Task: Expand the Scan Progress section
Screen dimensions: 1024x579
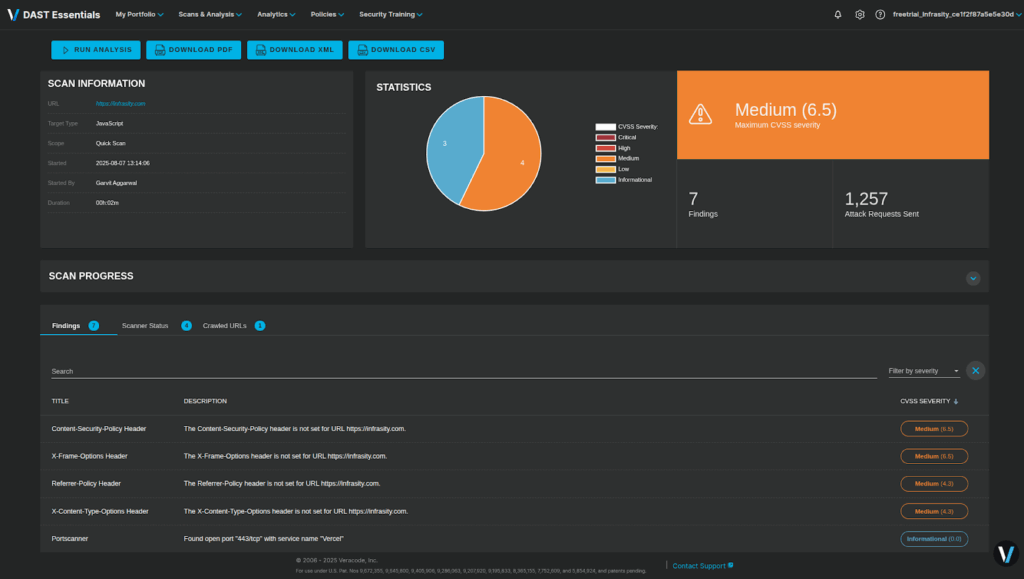Action: pyautogui.click(x=973, y=278)
